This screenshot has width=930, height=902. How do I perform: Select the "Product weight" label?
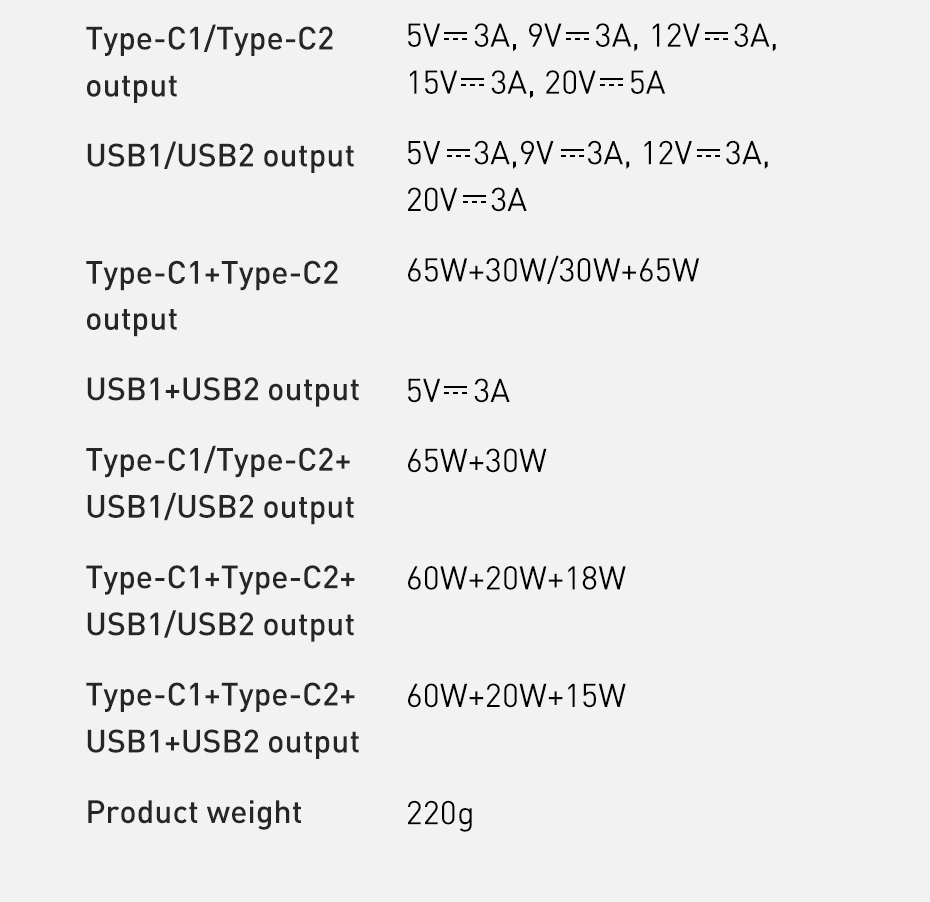pyautogui.click(x=194, y=812)
